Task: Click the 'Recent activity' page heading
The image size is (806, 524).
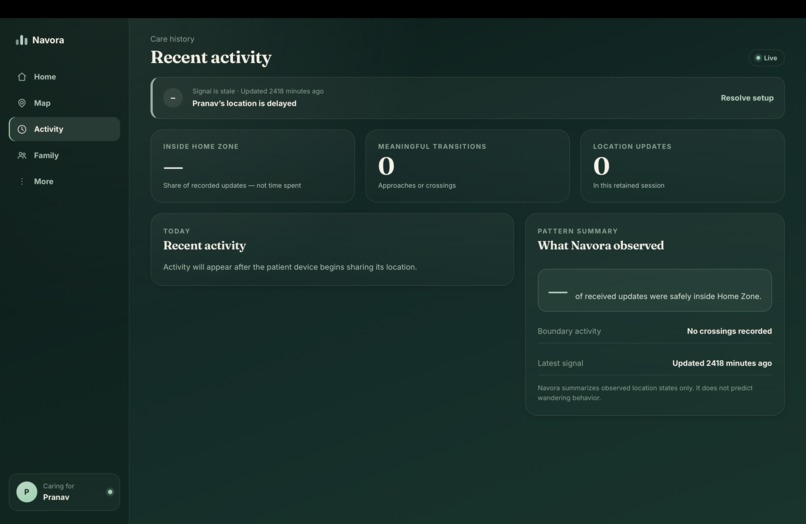Action: tap(211, 57)
